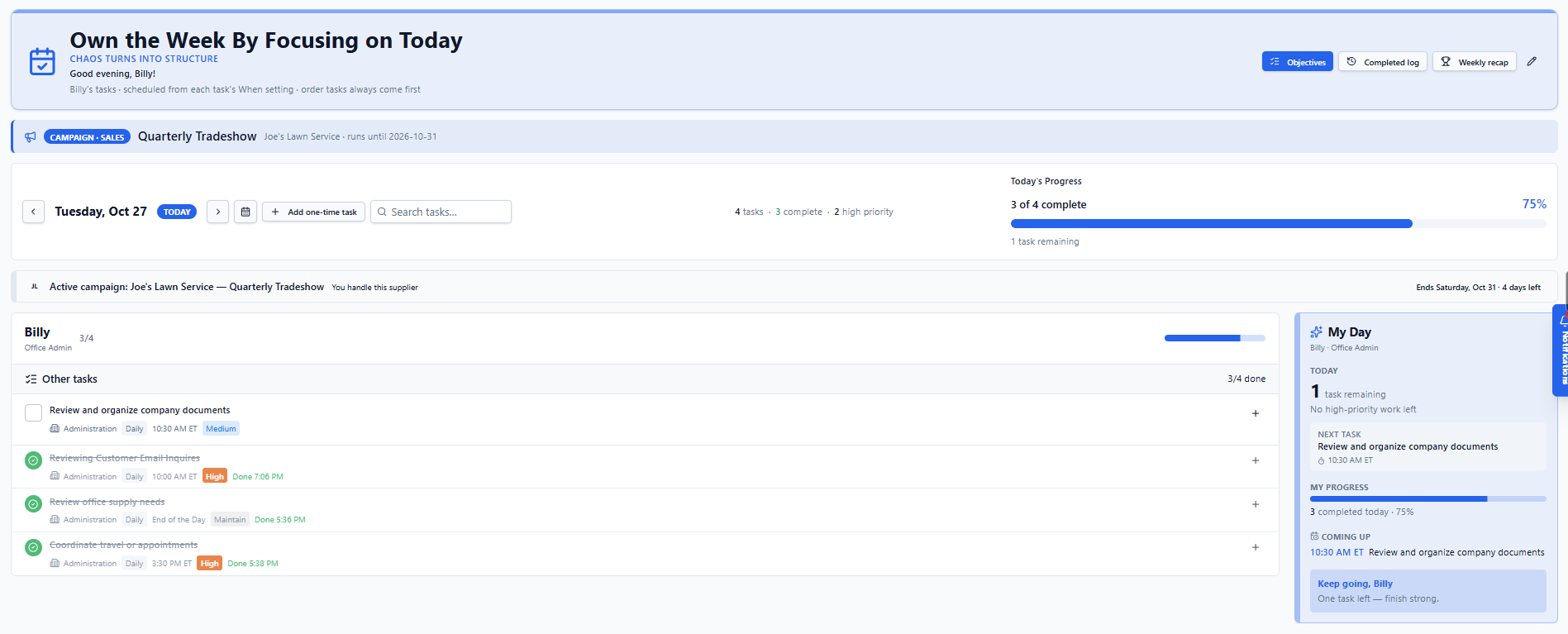Click the building icon for Coordinate travel task
Image resolution: width=1568 pixels, height=634 pixels.
point(55,563)
